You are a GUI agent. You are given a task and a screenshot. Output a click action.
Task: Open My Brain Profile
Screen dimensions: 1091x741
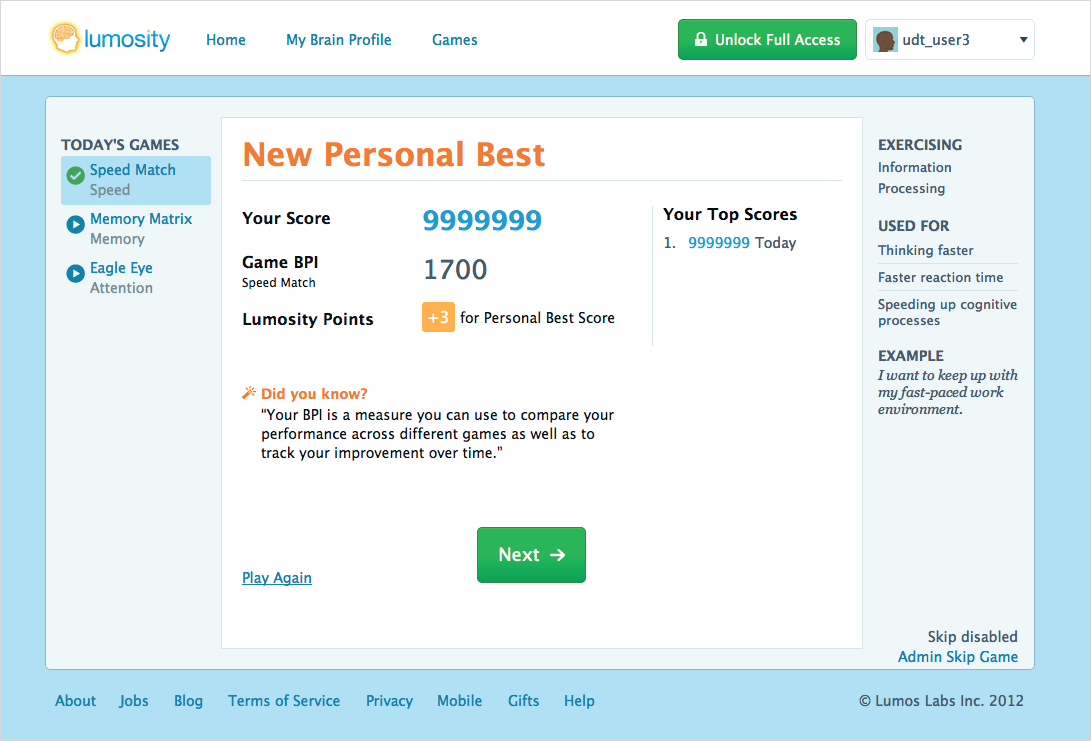(339, 40)
